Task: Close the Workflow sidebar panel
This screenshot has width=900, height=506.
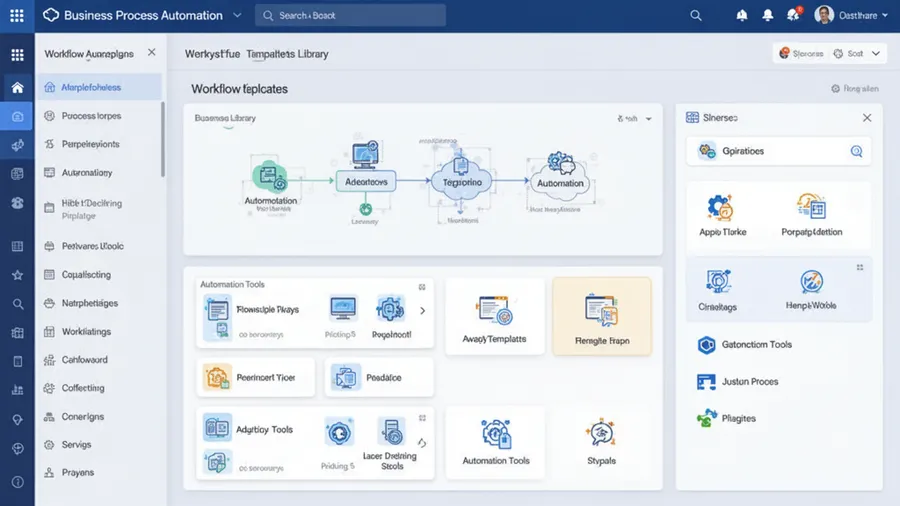Action: pos(152,52)
